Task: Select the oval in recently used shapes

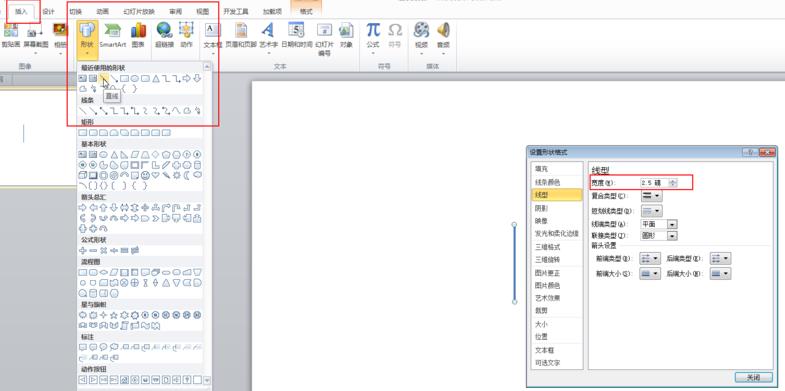Action: tap(135, 78)
